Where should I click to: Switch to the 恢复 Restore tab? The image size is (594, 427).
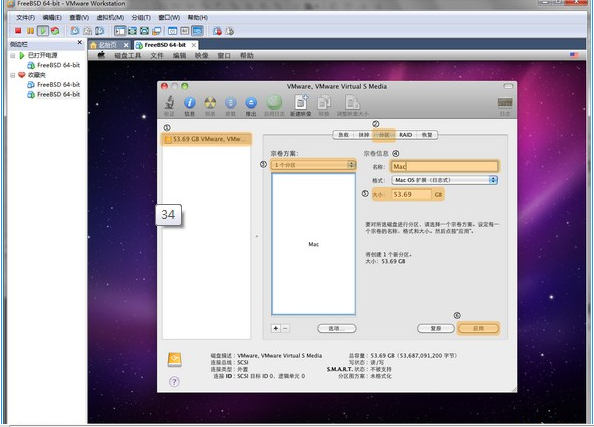coord(427,135)
